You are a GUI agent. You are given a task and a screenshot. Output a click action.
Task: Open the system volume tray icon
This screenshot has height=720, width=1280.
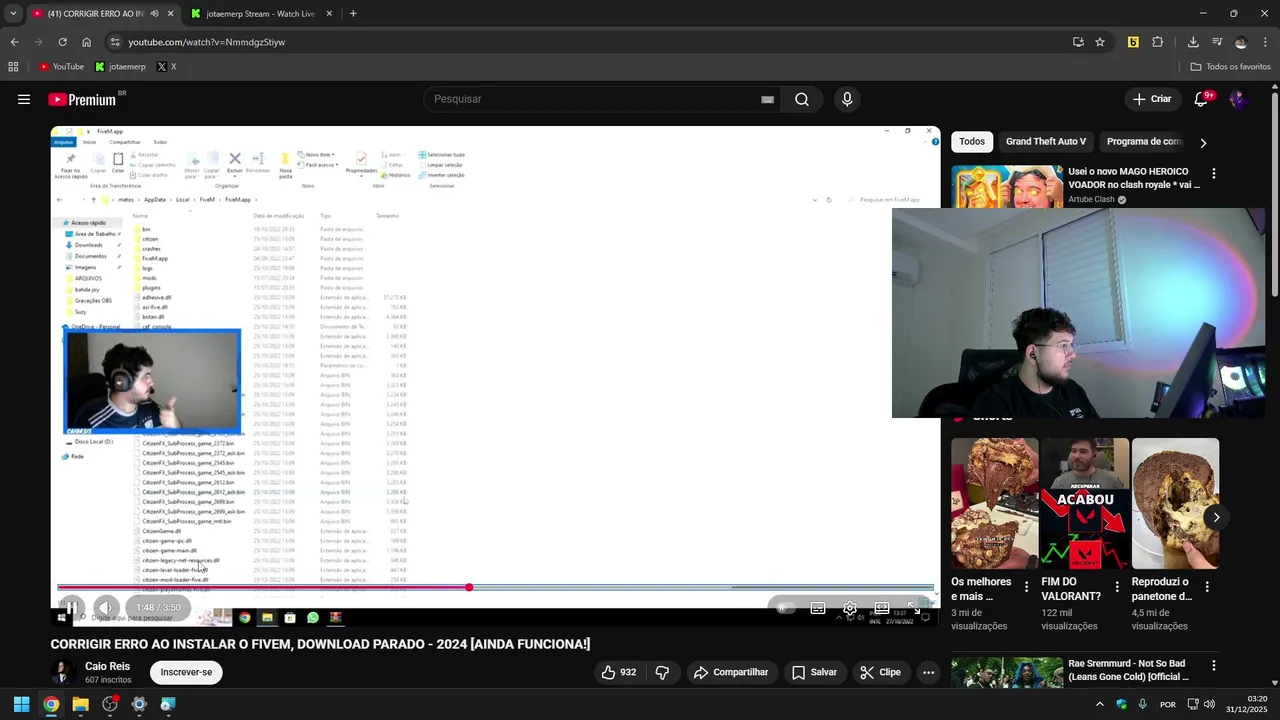coord(1208,704)
